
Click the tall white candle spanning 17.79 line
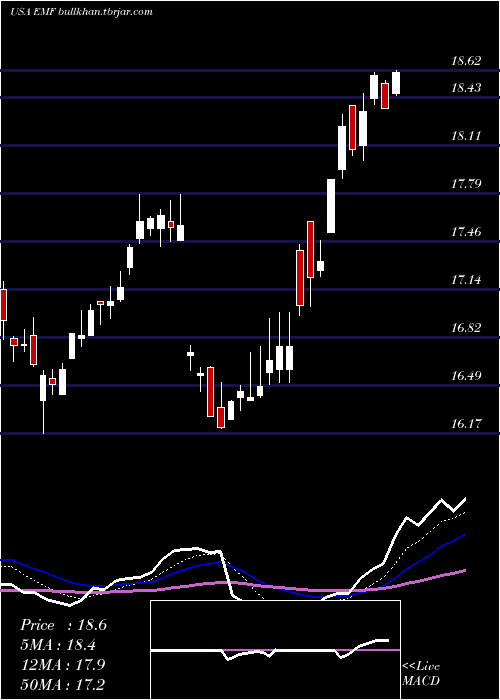click(x=331, y=206)
